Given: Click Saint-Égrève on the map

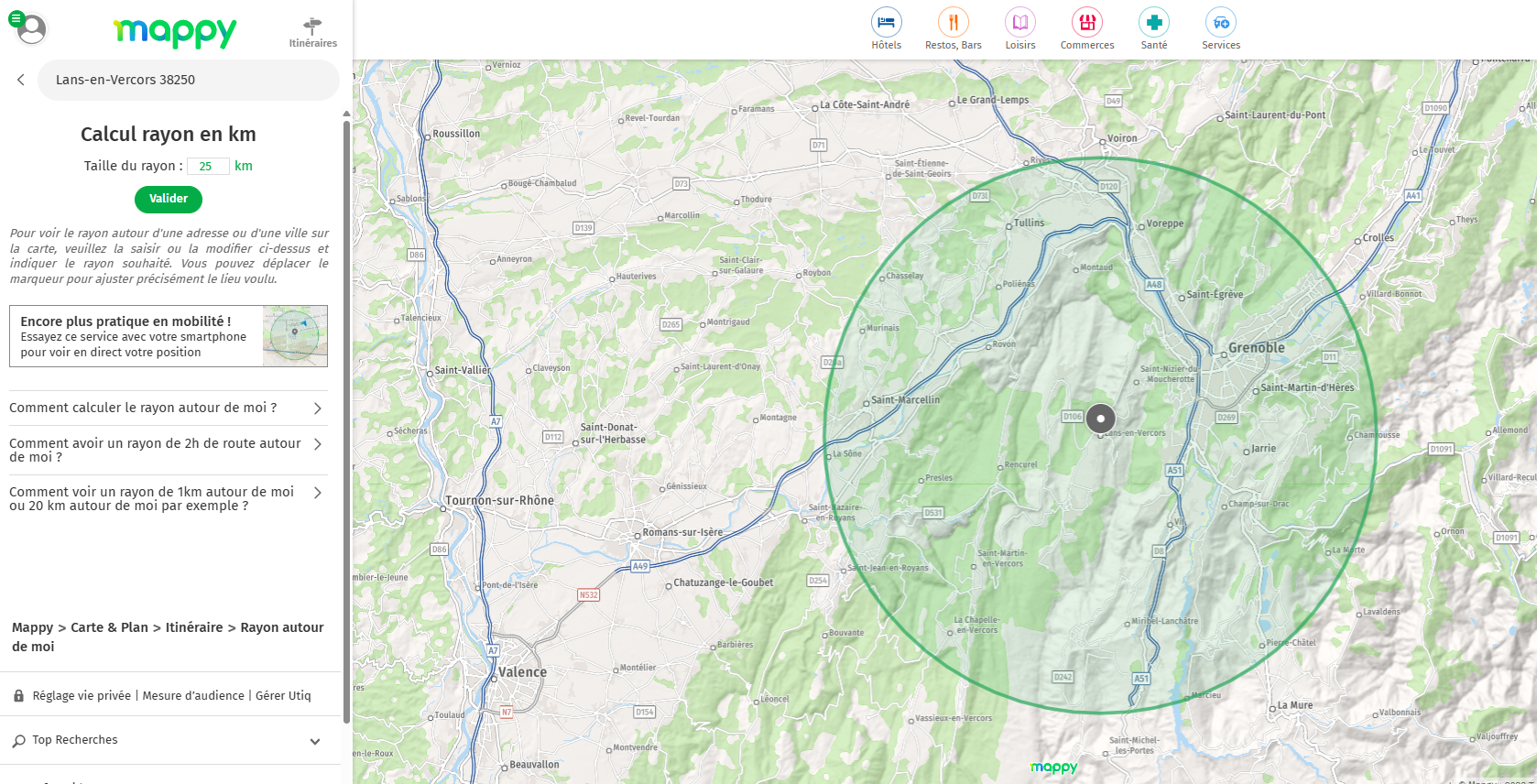Looking at the screenshot, I should pos(1215,295).
